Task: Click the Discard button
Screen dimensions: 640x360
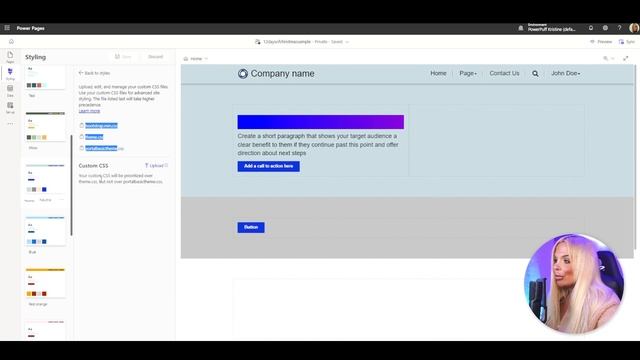Action: (156, 57)
